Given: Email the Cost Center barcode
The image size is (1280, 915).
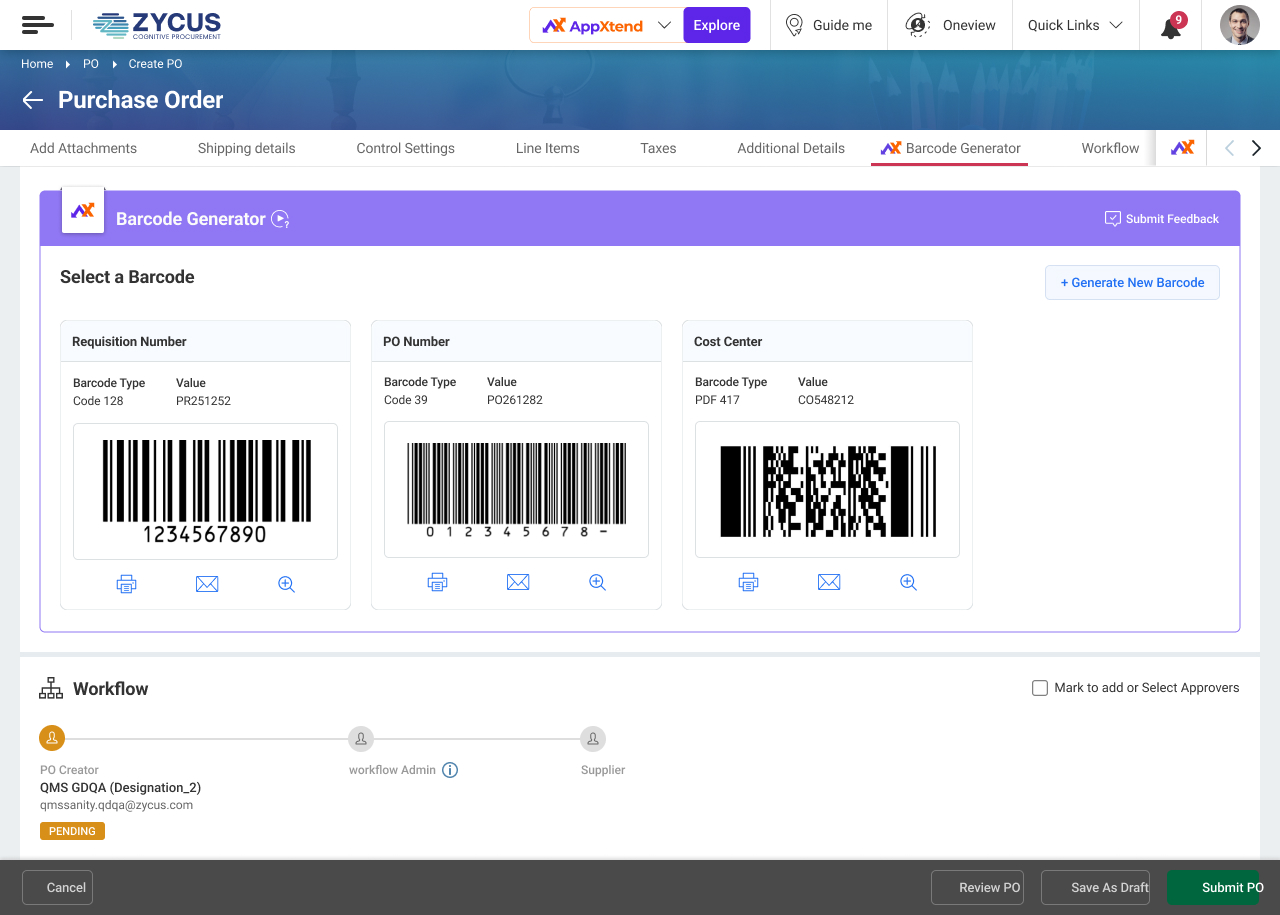Looking at the screenshot, I should [x=829, y=582].
